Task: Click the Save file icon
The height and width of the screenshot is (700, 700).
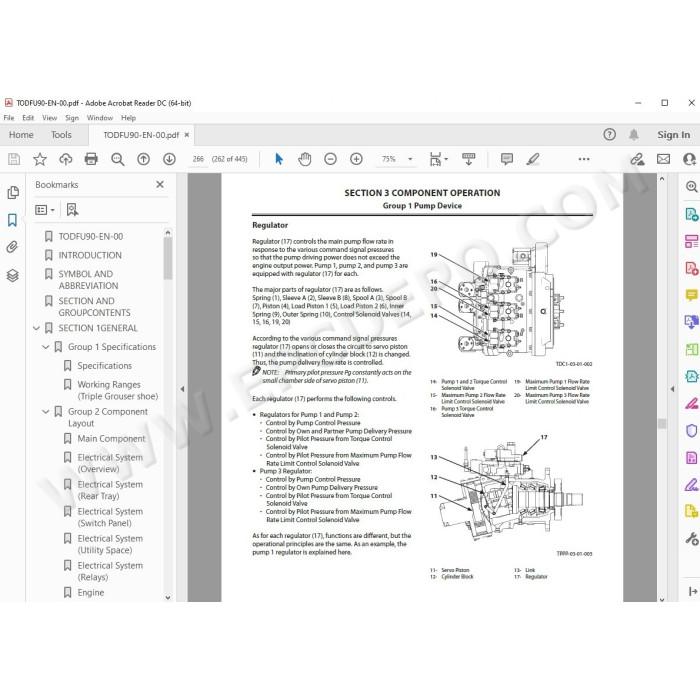Action: [x=14, y=159]
